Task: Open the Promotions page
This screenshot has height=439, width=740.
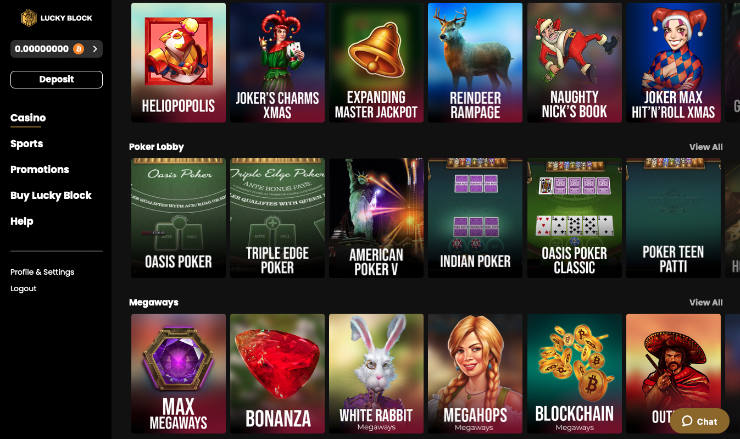Action: 40,169
